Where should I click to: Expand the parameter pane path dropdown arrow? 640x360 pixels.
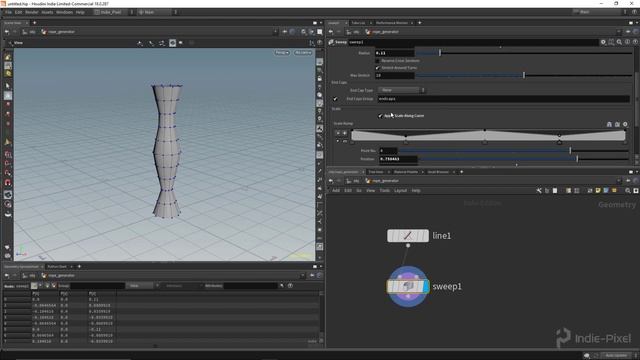point(619,32)
